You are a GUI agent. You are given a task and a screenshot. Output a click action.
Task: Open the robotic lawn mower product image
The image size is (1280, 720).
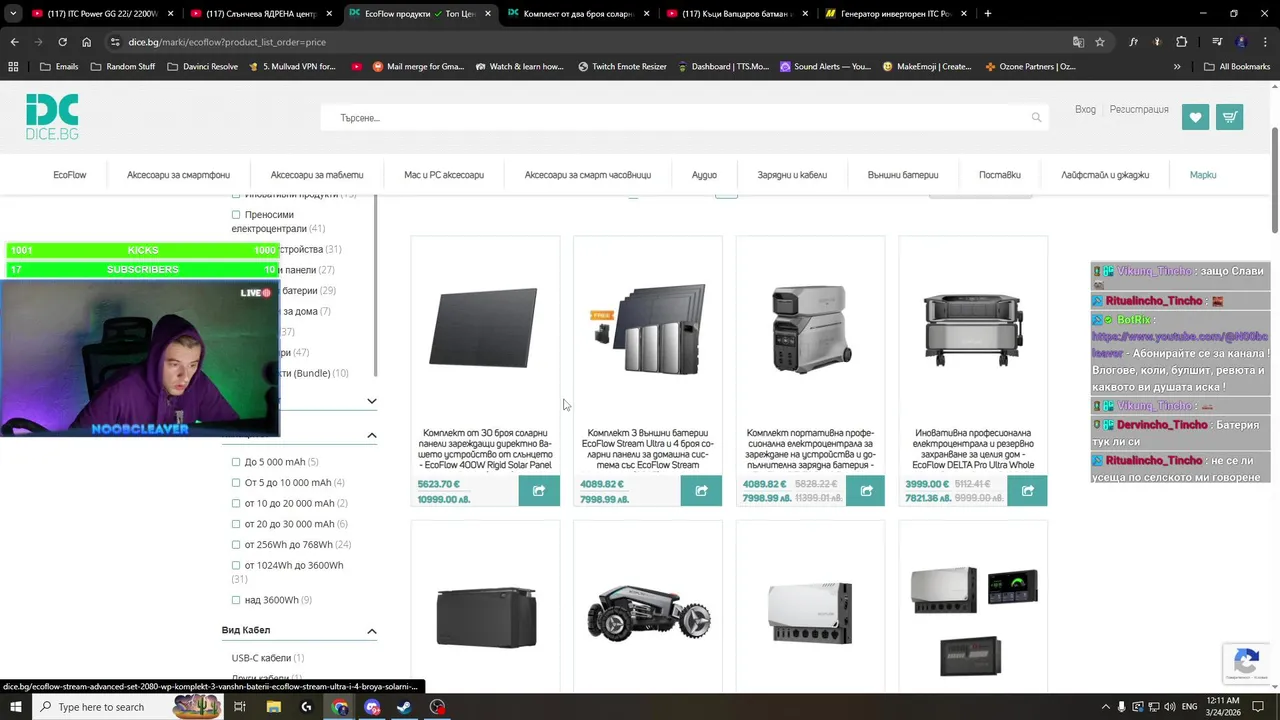(648, 610)
